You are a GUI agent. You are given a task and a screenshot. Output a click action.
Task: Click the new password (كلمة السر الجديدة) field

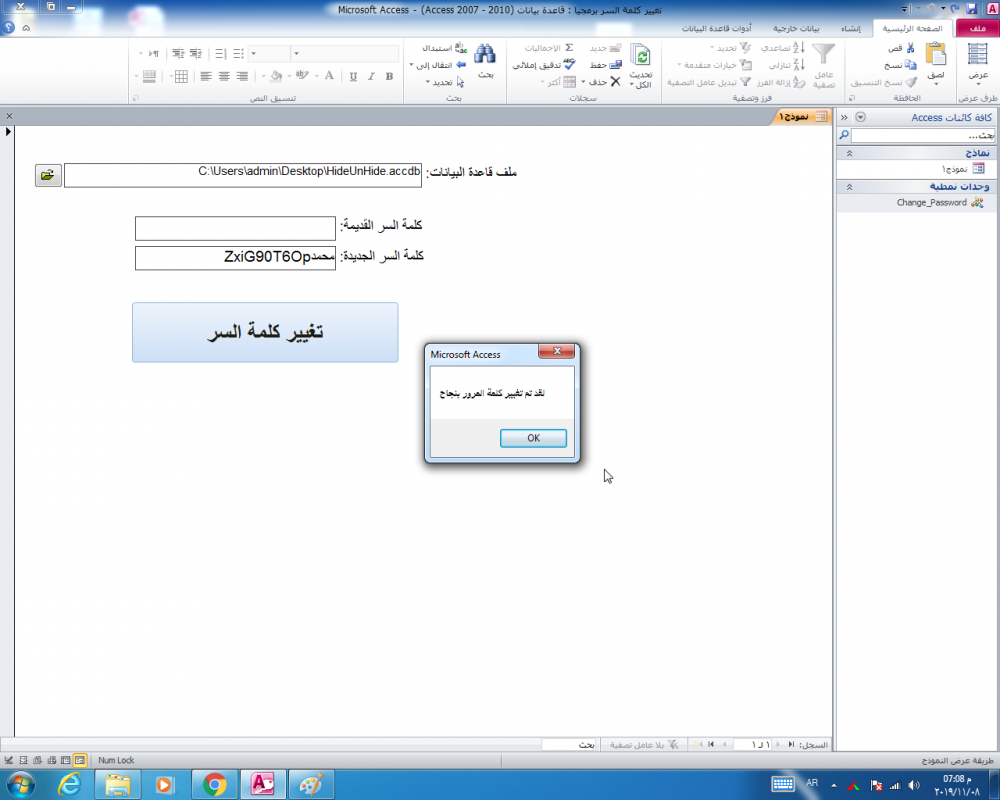(x=235, y=258)
